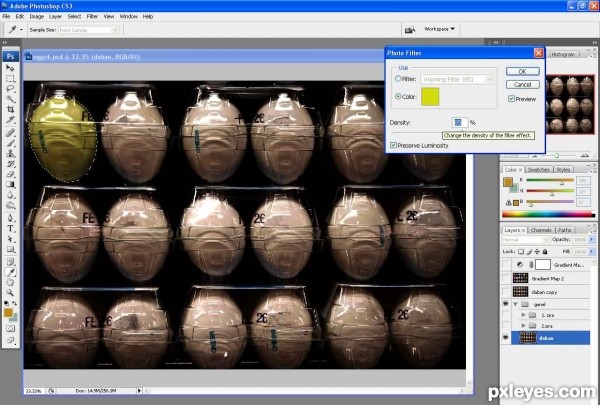Switch to the Channels tab
The image size is (600, 405).
[541, 230]
